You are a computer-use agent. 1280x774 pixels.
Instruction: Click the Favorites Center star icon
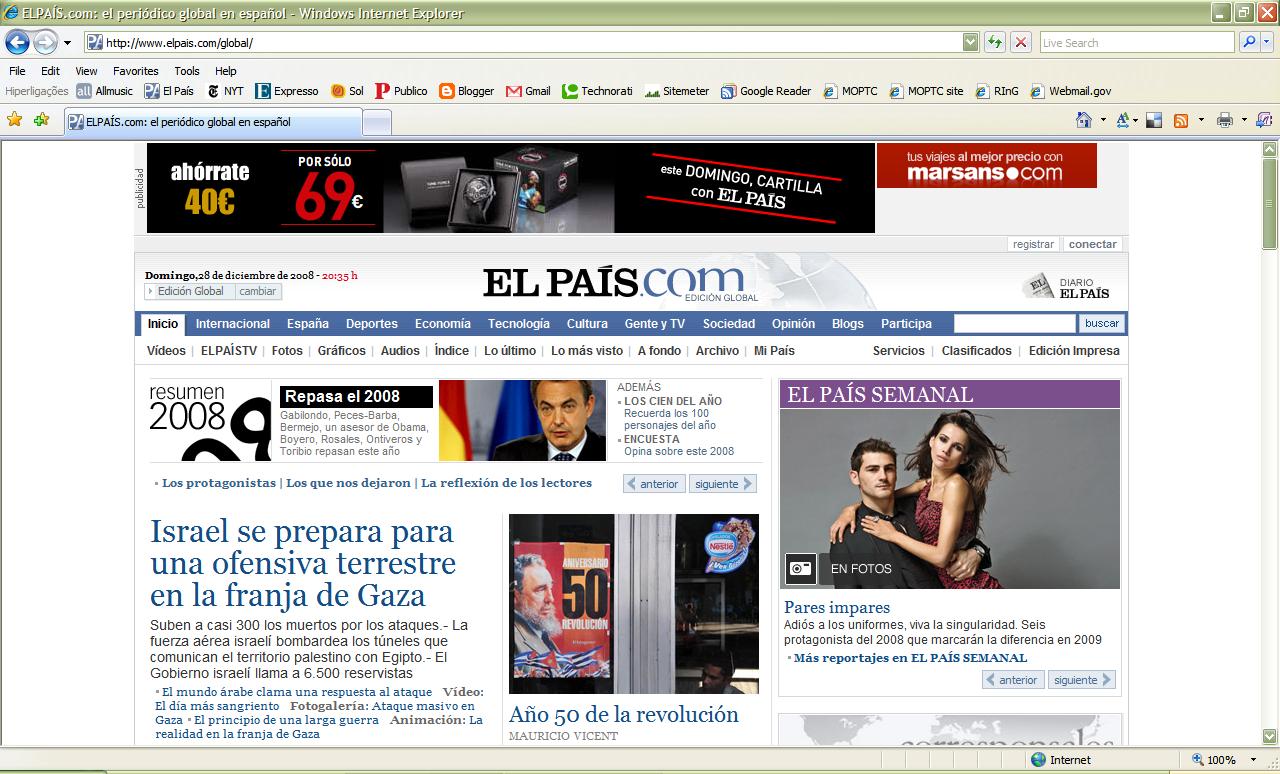click(x=15, y=120)
